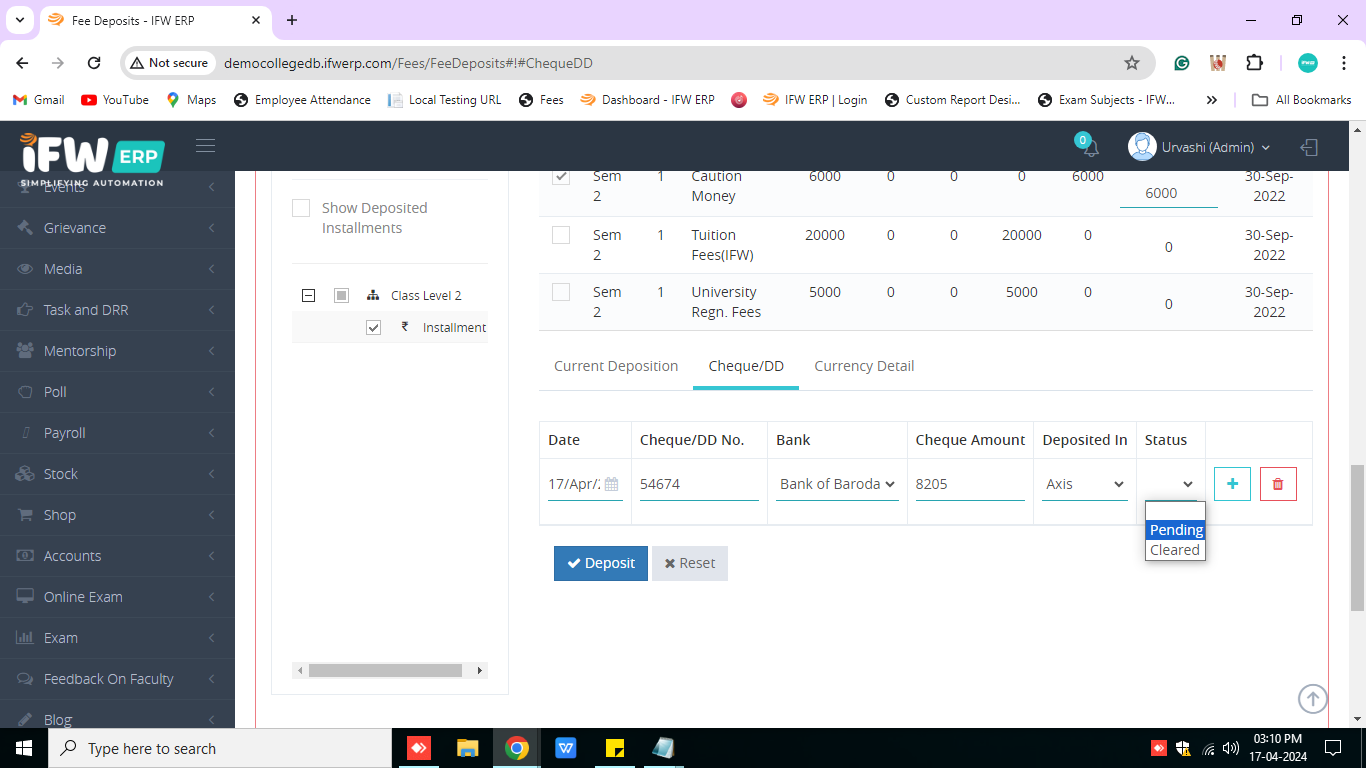Check the Tuition Fees(IFW) row checkbox

(x=561, y=235)
